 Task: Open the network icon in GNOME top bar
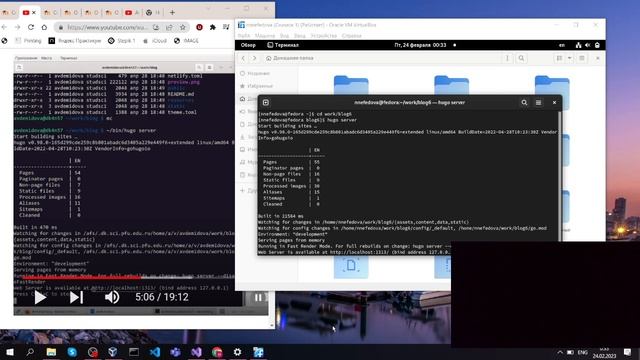click(x=578, y=45)
